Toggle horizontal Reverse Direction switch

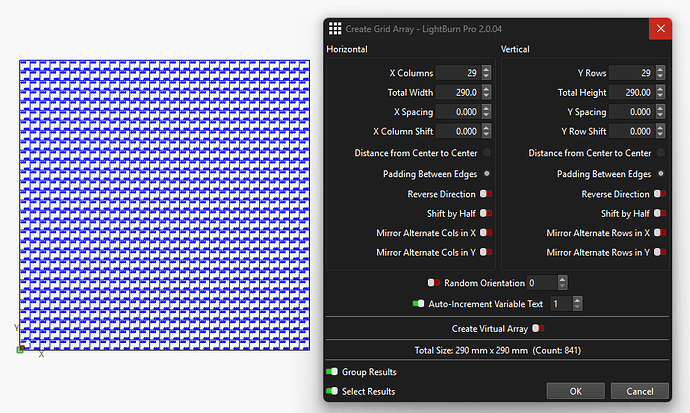coord(486,194)
